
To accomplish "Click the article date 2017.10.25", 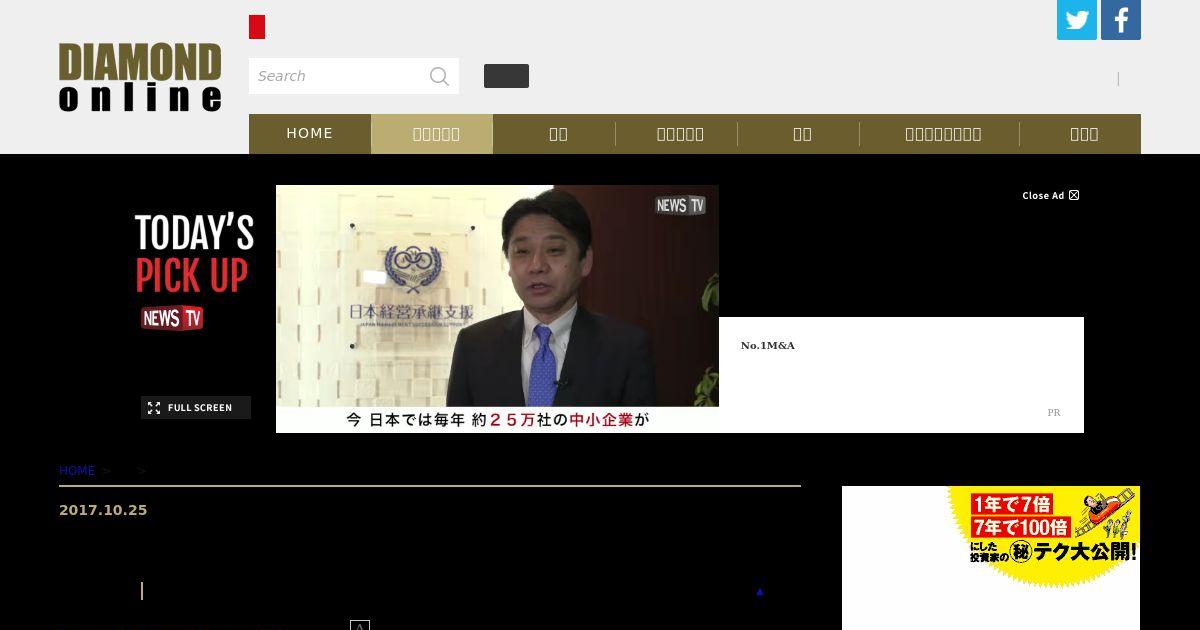I will [x=103, y=510].
